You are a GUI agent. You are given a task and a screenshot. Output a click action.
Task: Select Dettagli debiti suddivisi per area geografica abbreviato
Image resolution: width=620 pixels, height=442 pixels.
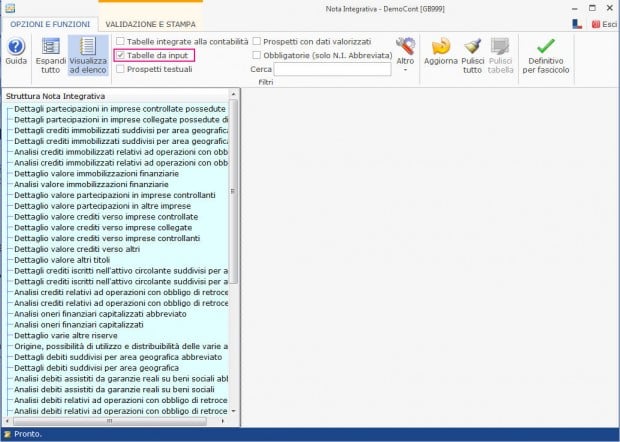tap(118, 357)
